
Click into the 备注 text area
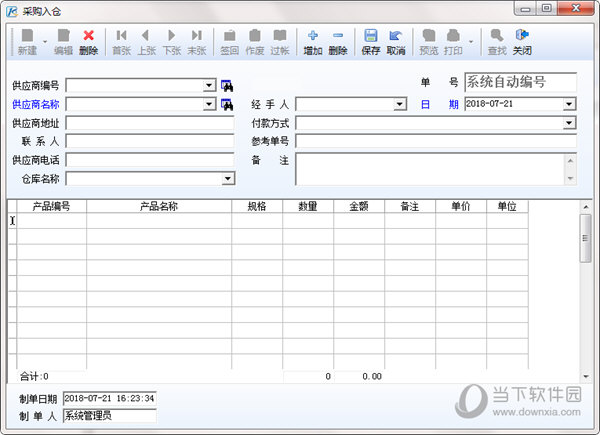click(430, 169)
